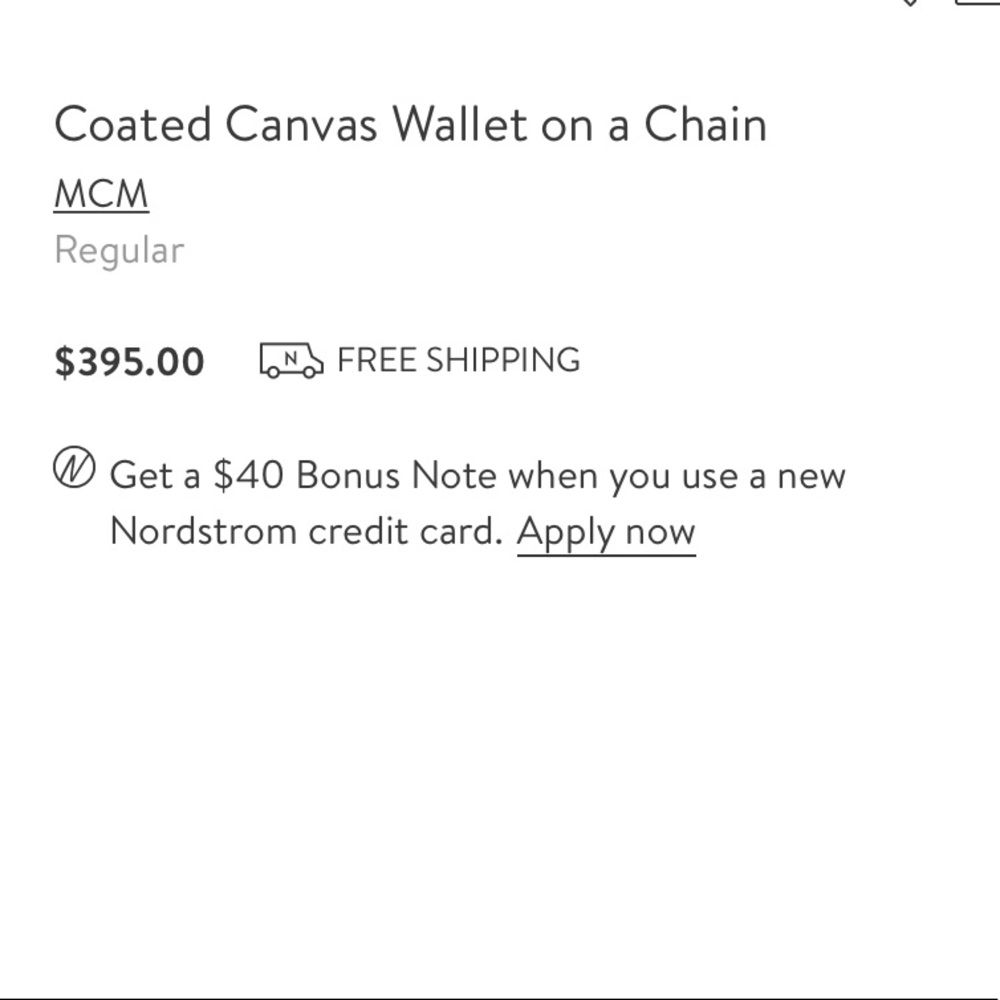The image size is (1000, 1000).
Task: Open the MCM brand page link
Action: click(101, 194)
